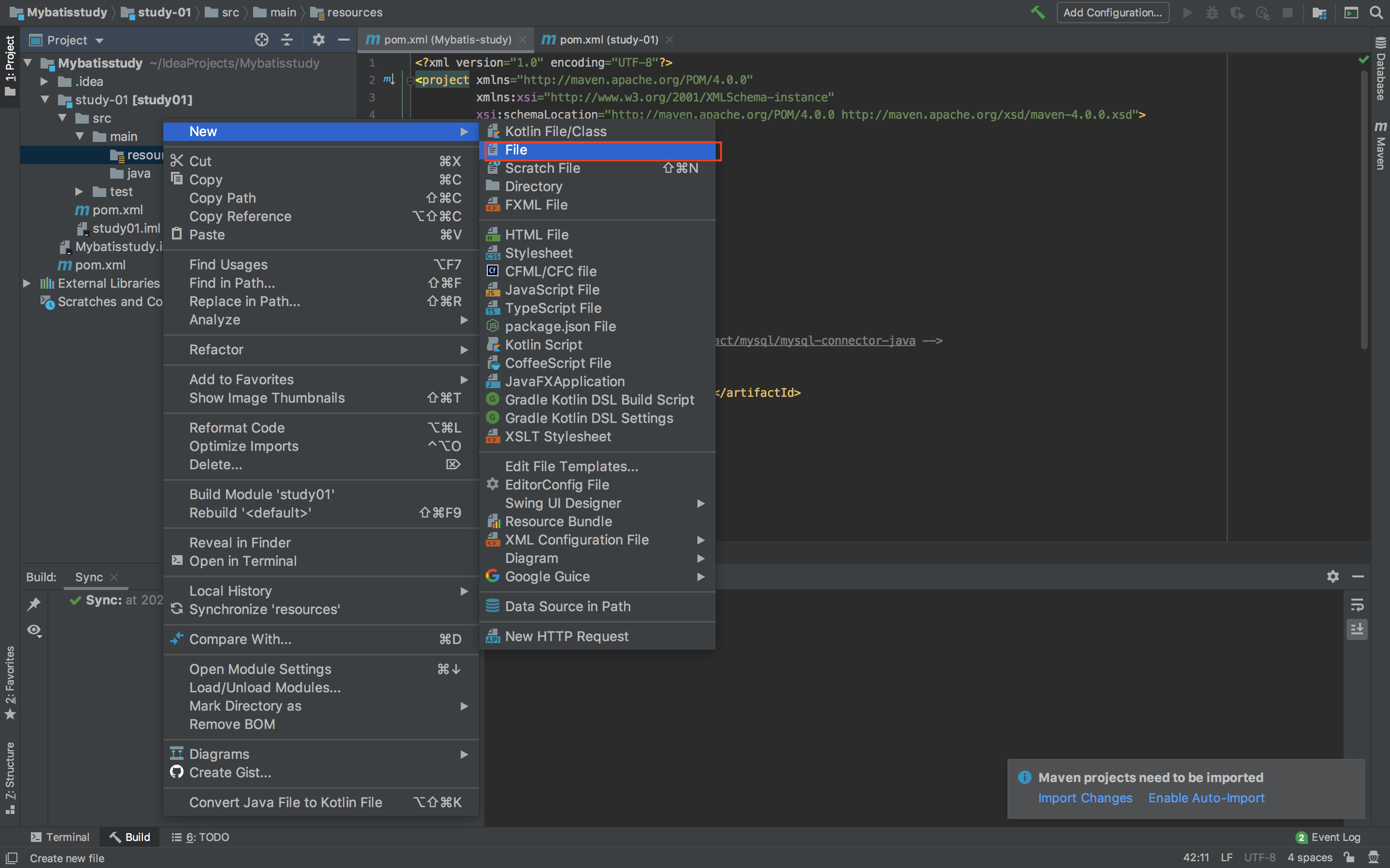Click the locate target crosshair in Project panel
This screenshot has height=868, width=1390.
tap(261, 40)
